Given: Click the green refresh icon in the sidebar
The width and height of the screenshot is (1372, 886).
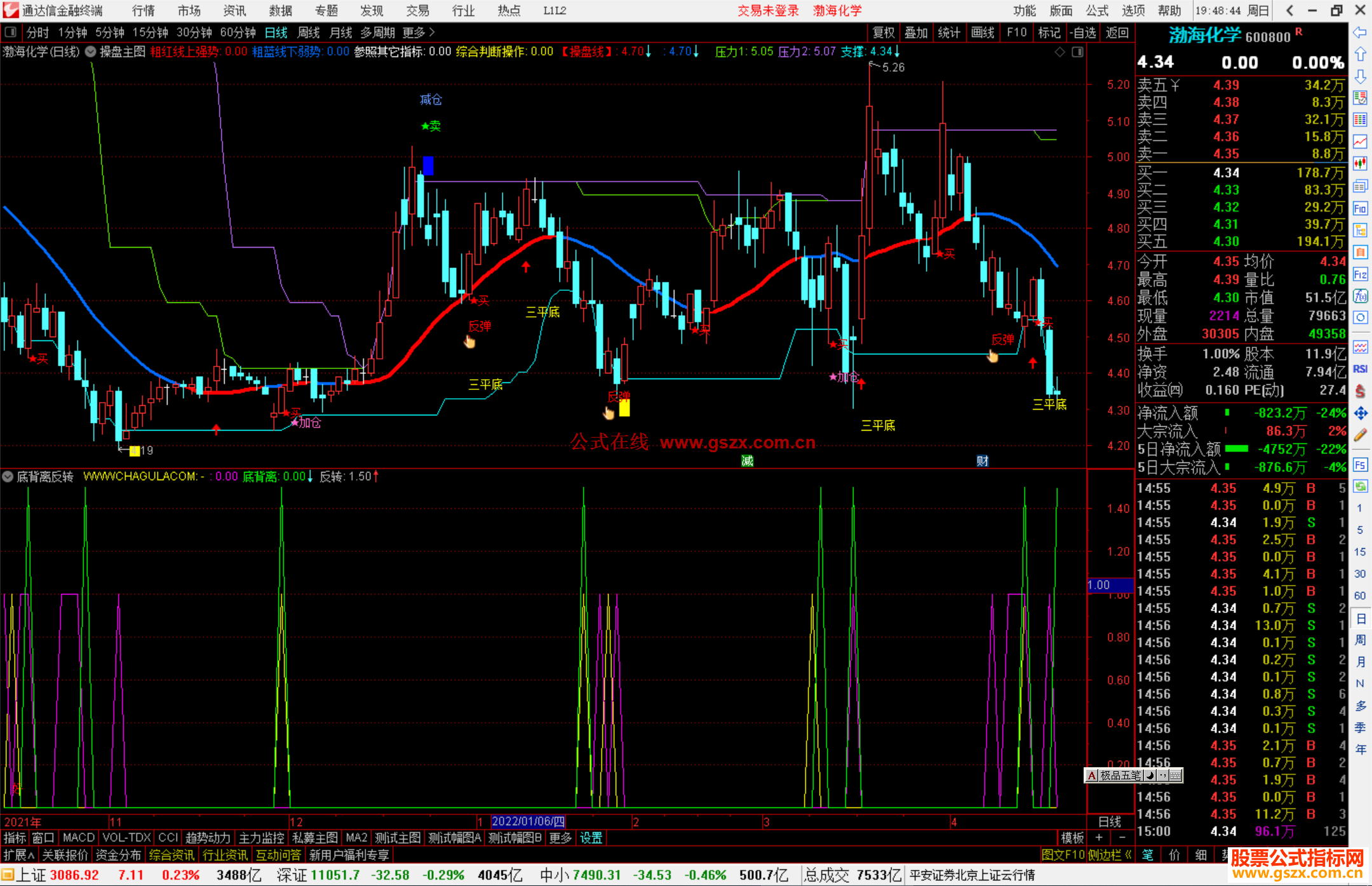Looking at the screenshot, I should pos(1360,487).
